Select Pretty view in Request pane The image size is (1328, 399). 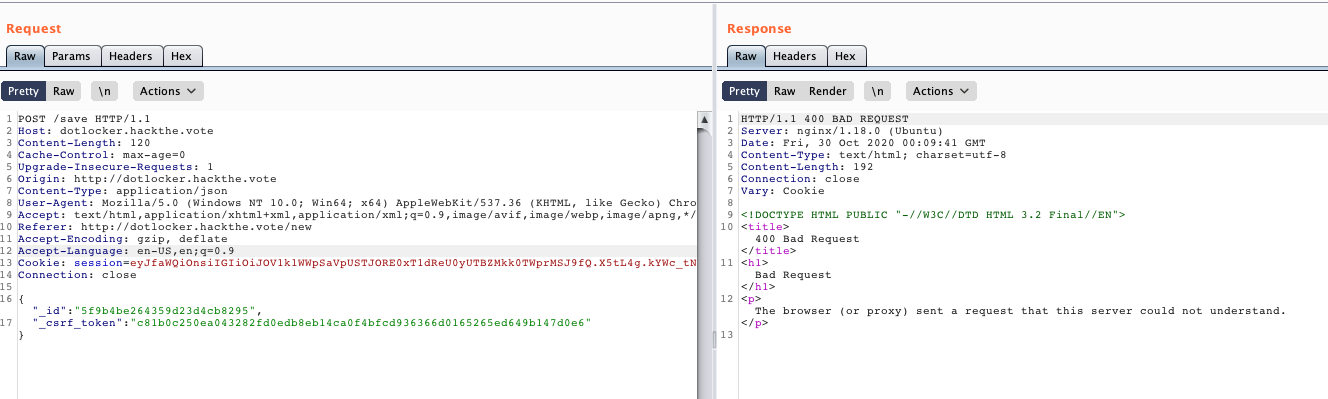coord(23,91)
